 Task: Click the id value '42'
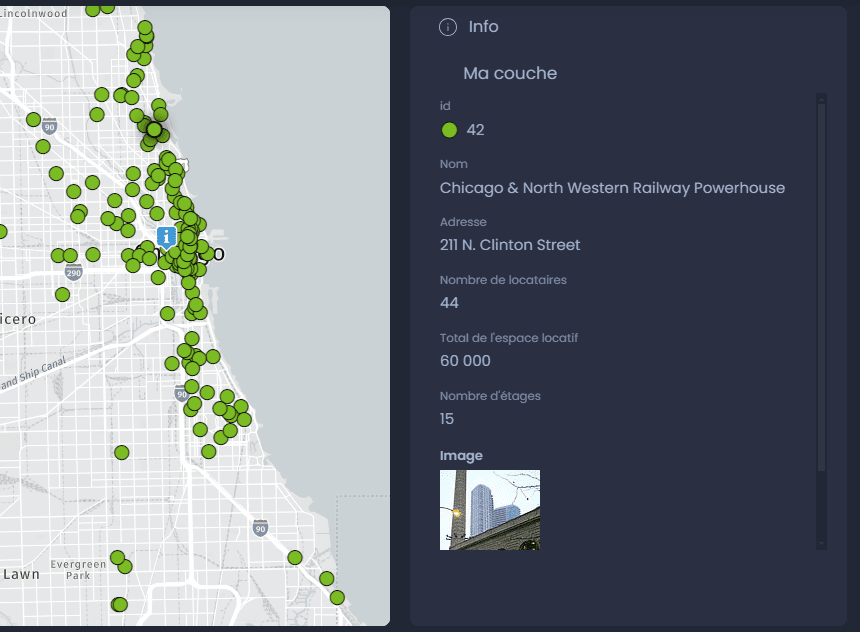[475, 130]
